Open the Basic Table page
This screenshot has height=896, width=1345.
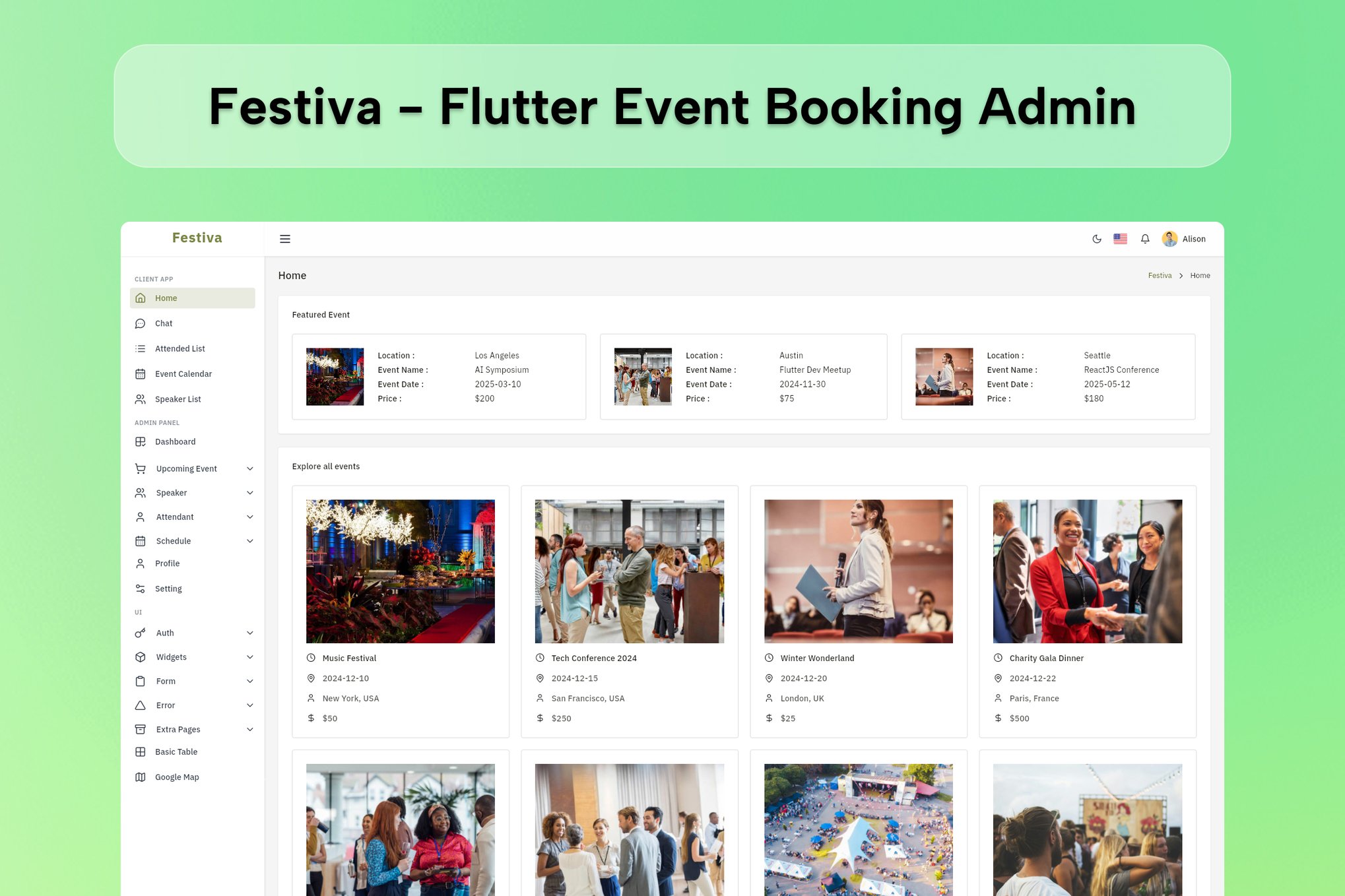click(176, 752)
